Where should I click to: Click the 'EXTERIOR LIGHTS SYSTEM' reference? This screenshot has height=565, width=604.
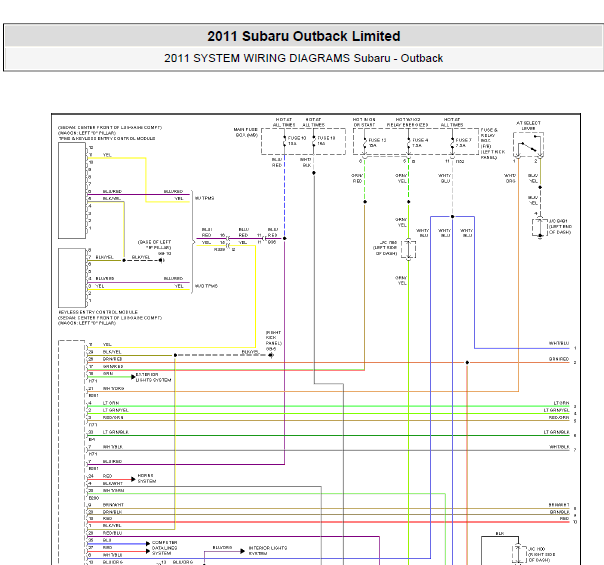point(153,377)
